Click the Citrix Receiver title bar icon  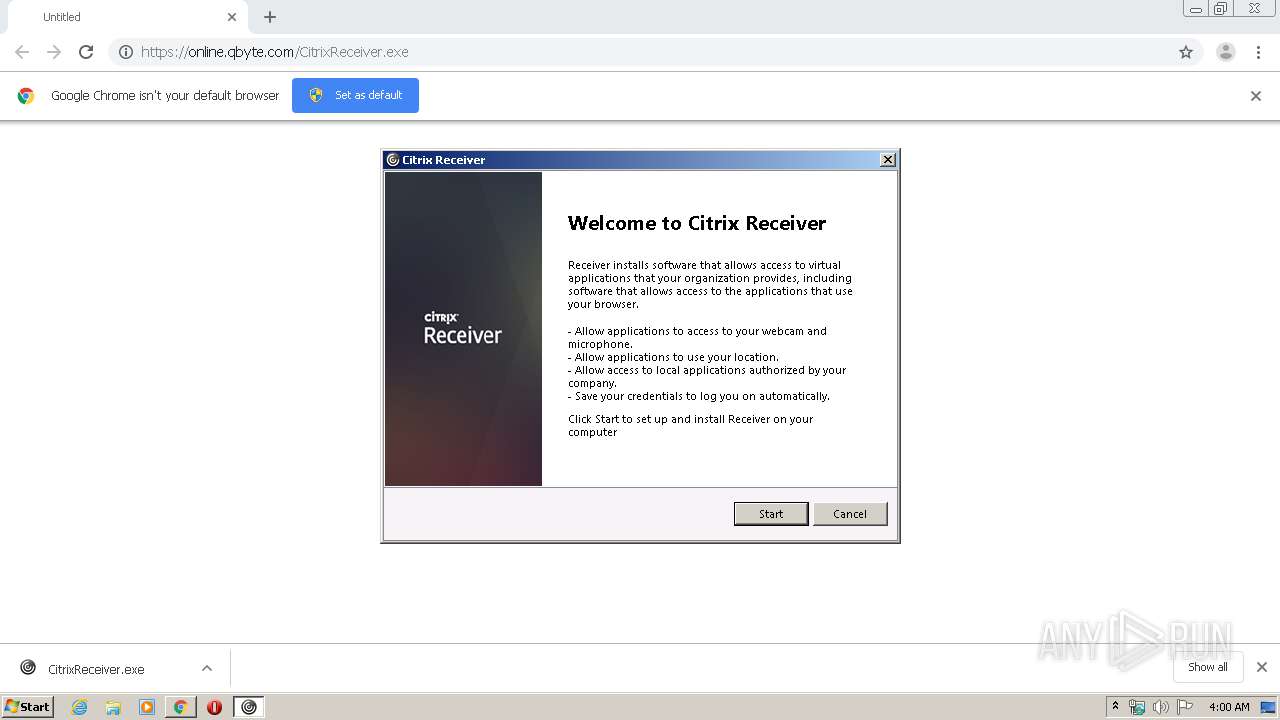pos(393,160)
